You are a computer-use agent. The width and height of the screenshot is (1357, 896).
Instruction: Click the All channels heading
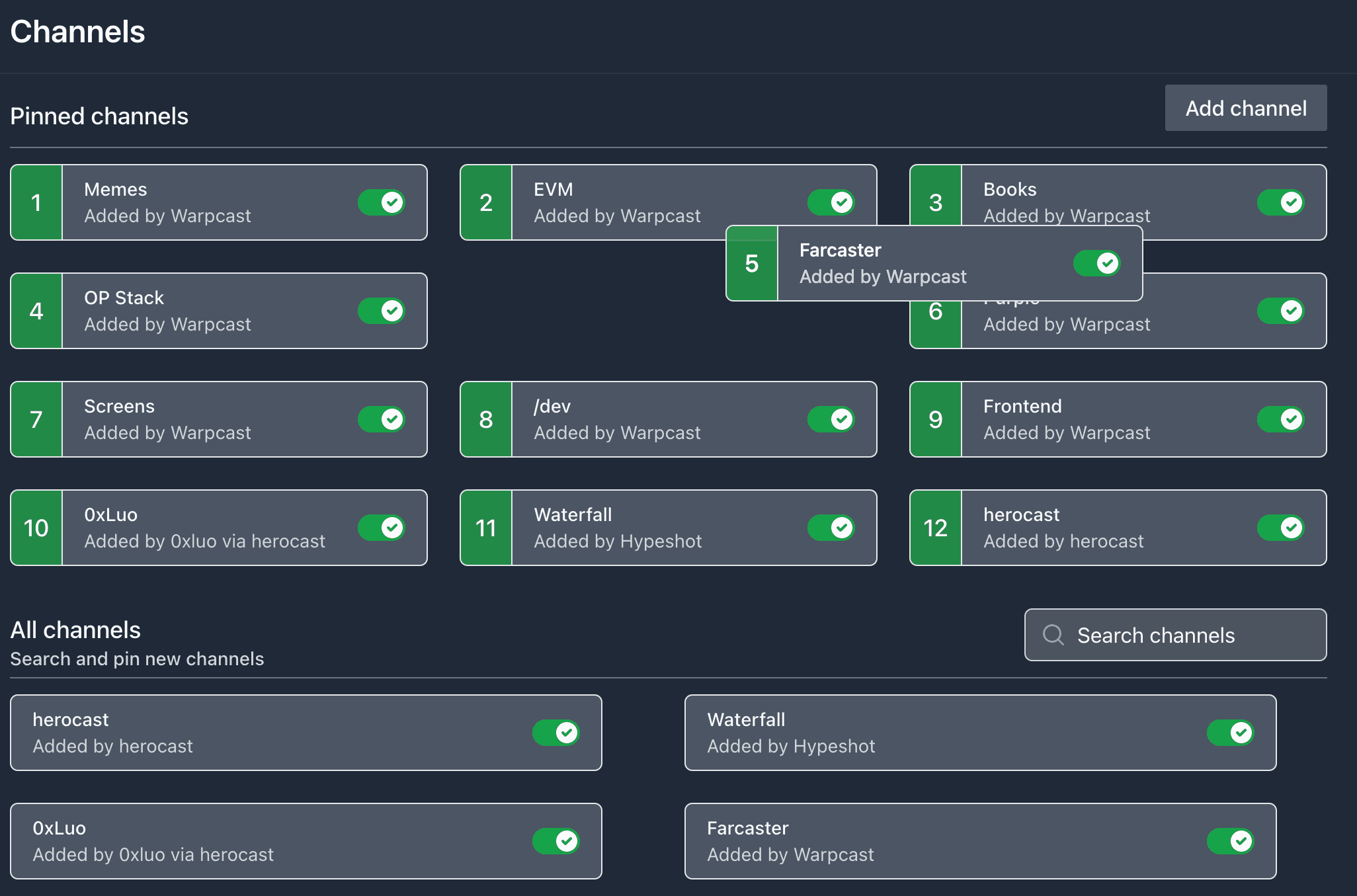(75, 630)
